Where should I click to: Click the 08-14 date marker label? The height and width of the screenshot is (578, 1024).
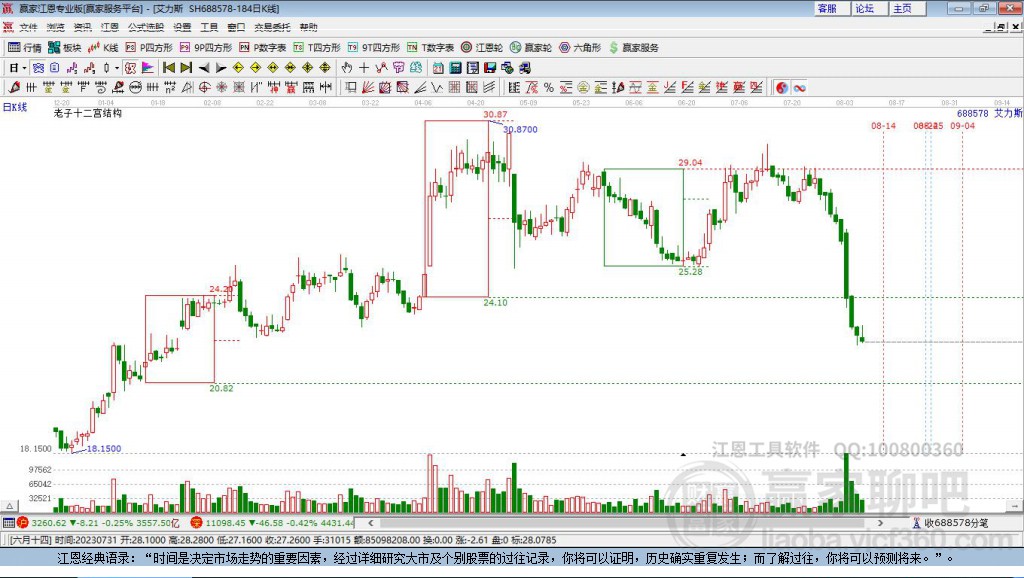click(x=884, y=125)
